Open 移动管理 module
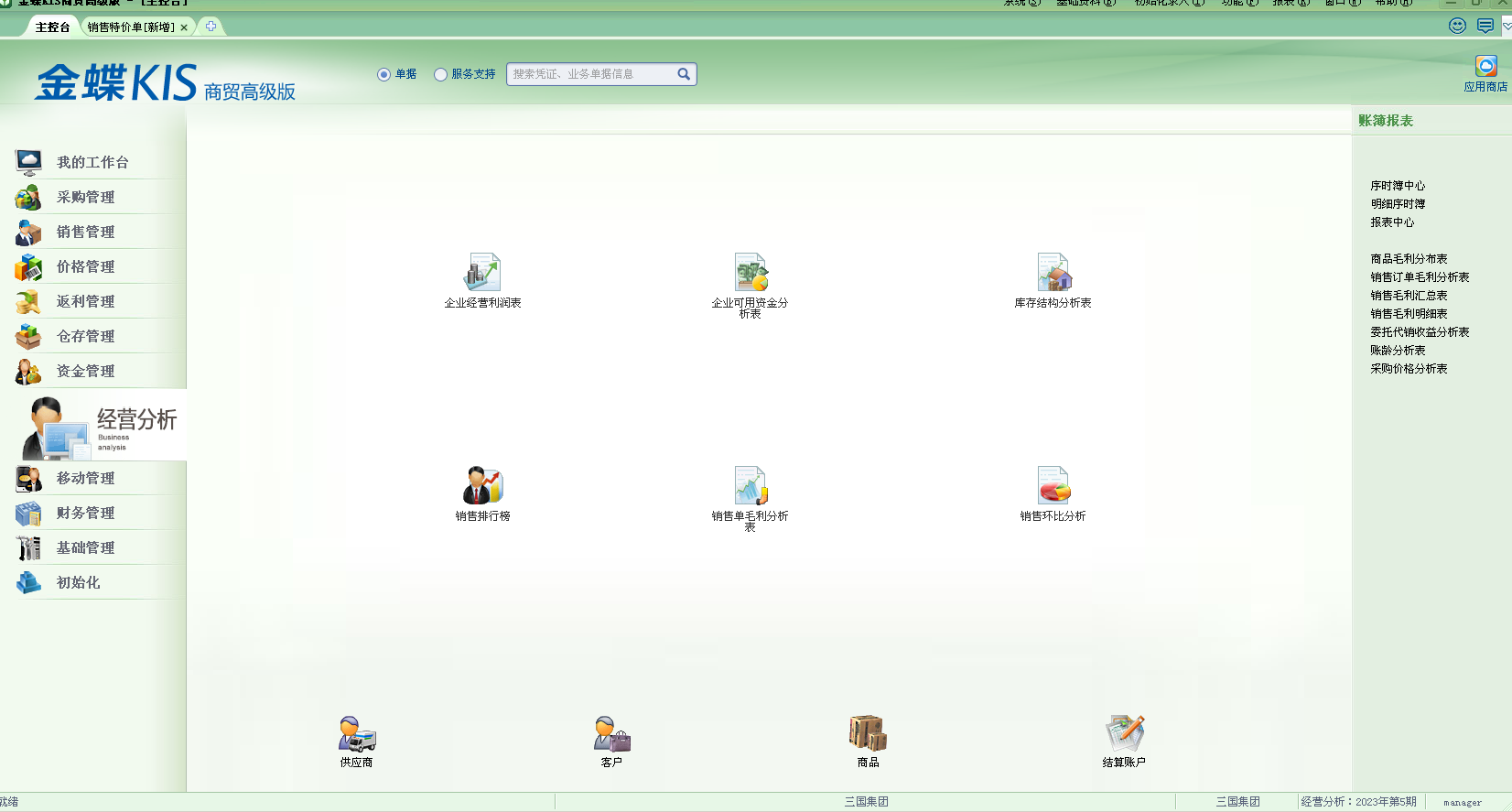 coord(93,478)
